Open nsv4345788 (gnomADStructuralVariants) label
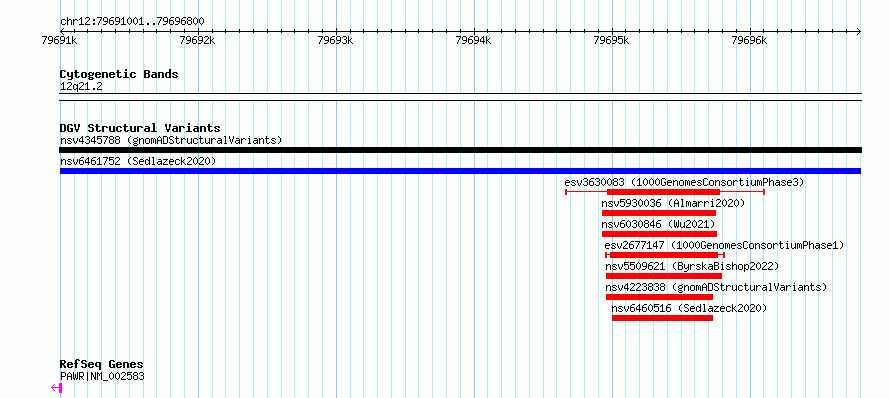Viewport: 890px width, 398px height. pyautogui.click(x=171, y=140)
